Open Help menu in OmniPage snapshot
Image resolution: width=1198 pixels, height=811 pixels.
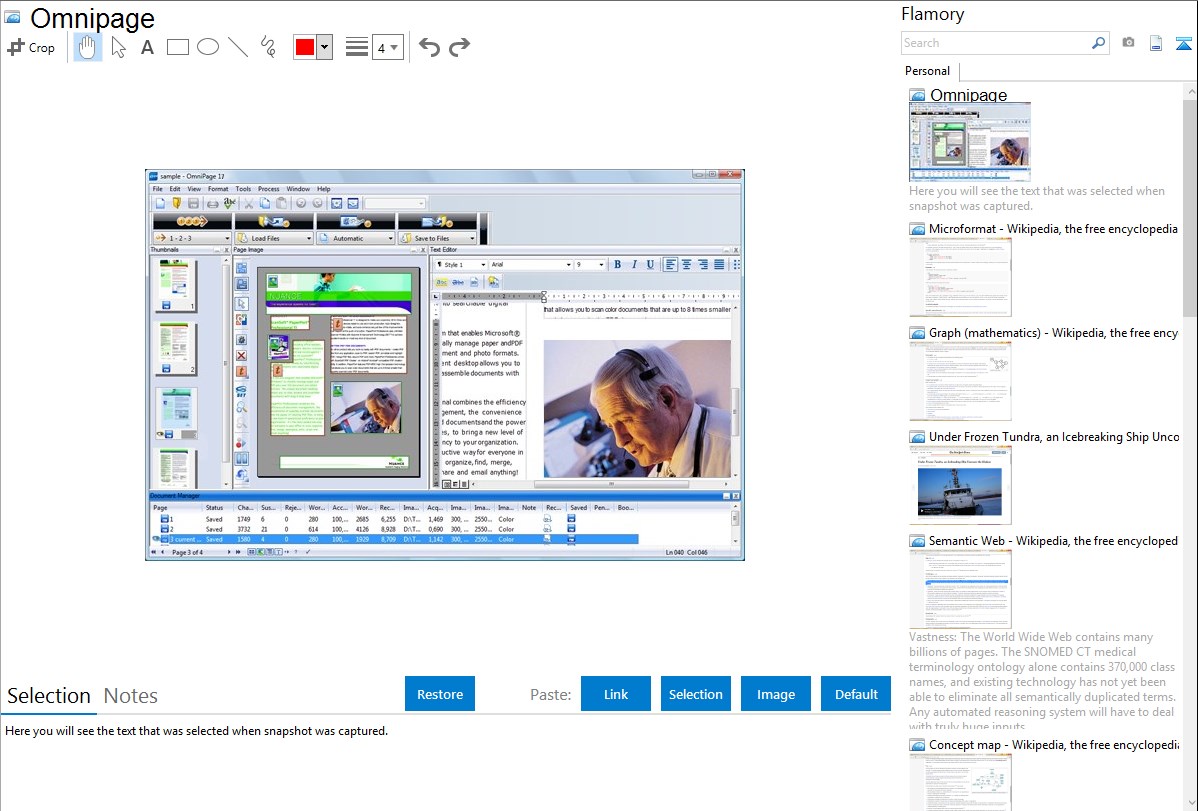point(324,189)
